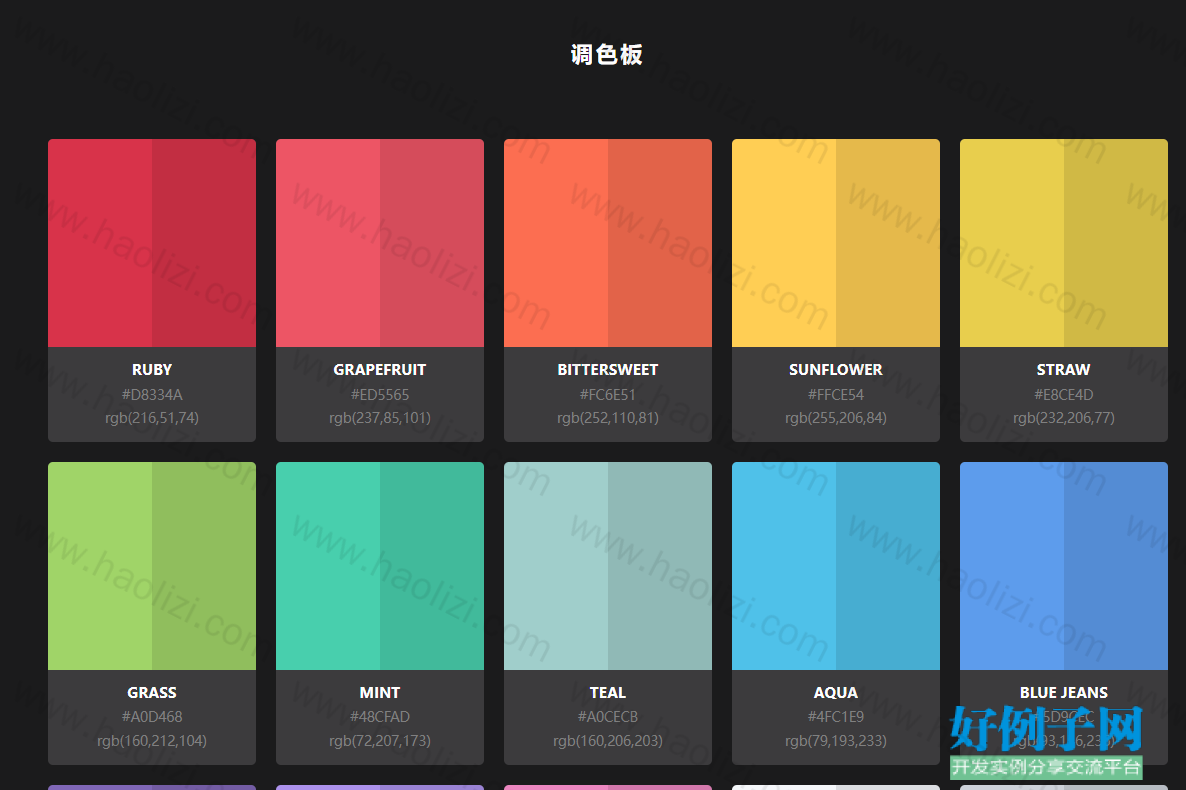Click the rgb(79,193,233) value
The width and height of the screenshot is (1186, 790).
[x=836, y=741]
